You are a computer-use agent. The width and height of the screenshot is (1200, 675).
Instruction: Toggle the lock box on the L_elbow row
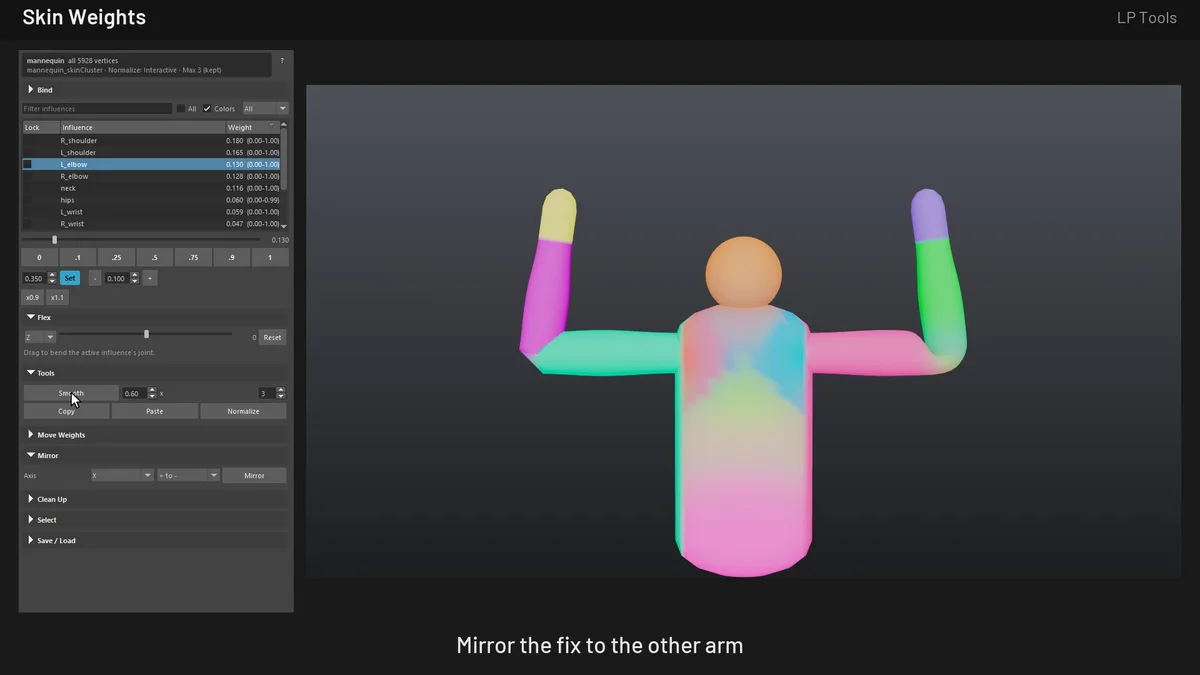click(28, 164)
